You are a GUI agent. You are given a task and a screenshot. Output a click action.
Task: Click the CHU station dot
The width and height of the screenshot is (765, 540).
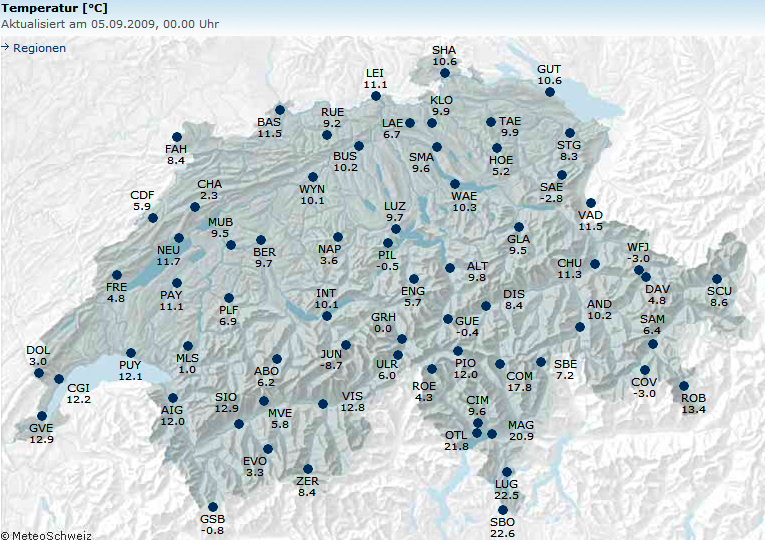click(x=595, y=264)
